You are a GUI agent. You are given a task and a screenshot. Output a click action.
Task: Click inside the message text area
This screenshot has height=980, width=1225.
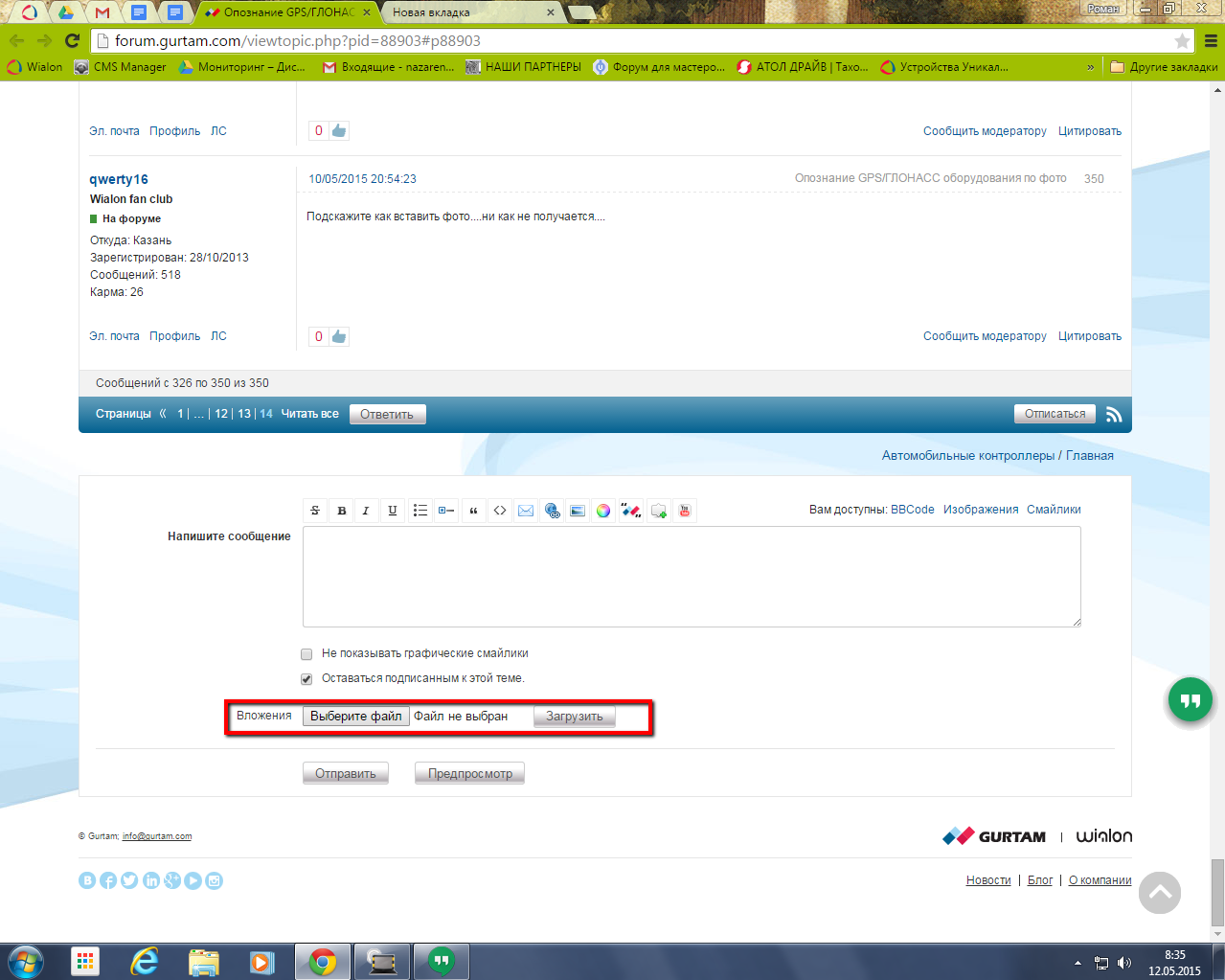691,576
